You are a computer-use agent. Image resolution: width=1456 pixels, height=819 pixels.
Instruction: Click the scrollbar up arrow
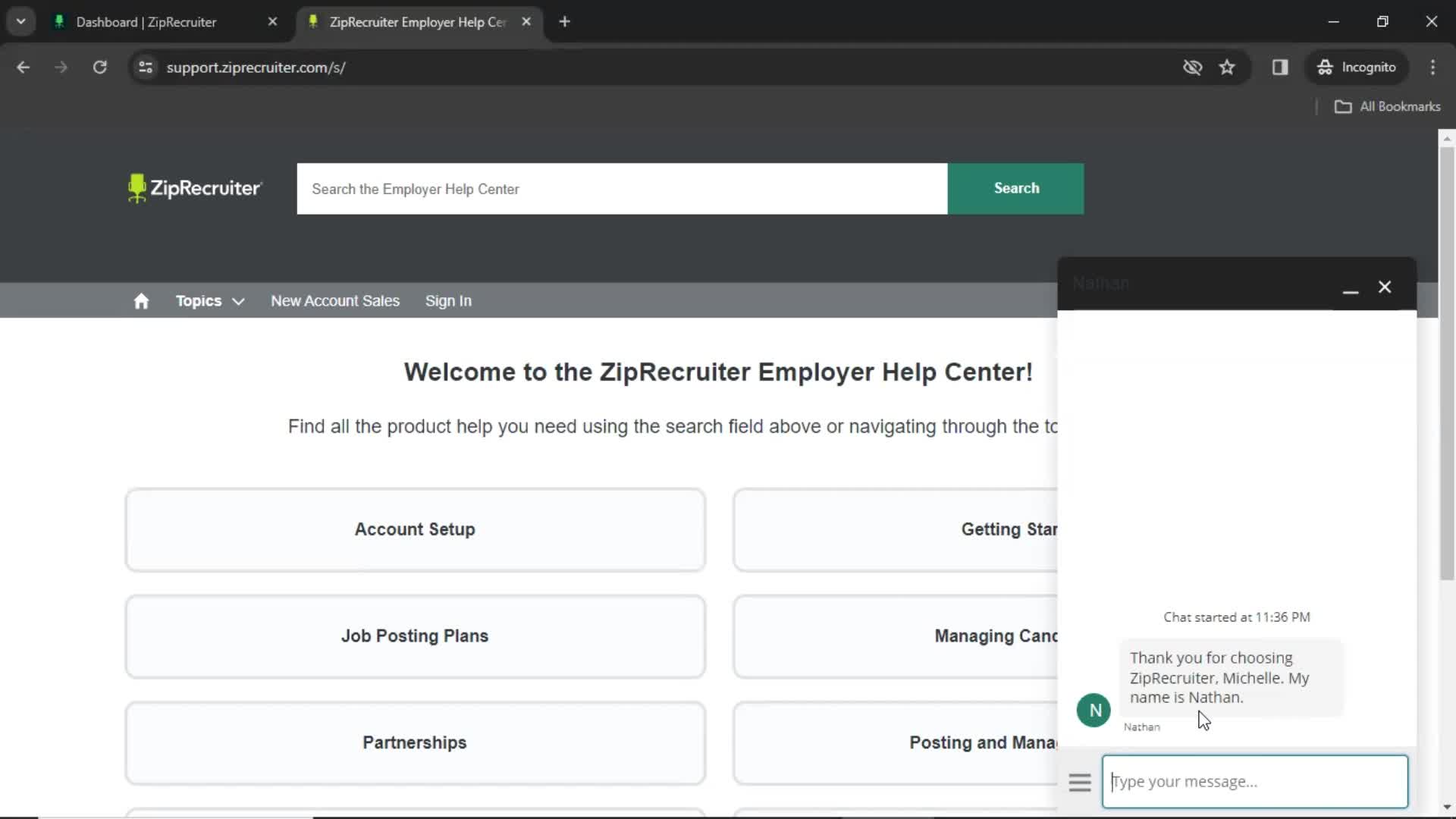coord(1447,139)
